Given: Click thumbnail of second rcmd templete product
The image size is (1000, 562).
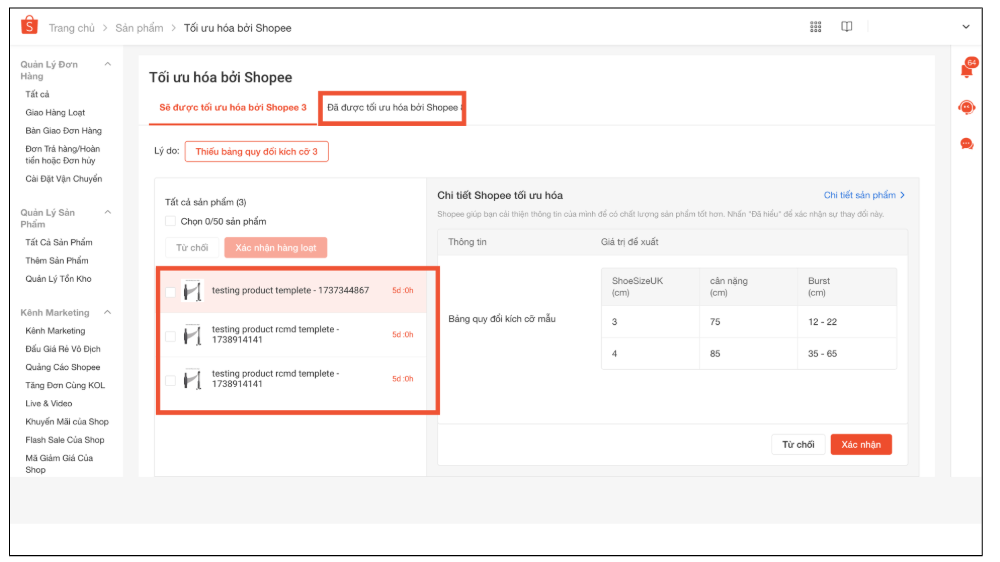Looking at the screenshot, I should [x=193, y=379].
